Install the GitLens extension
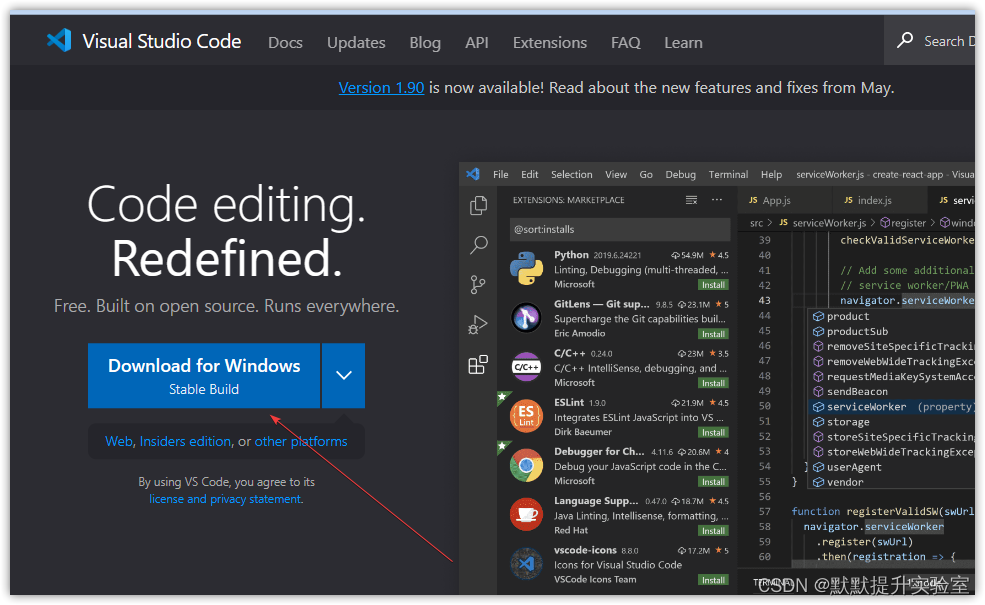Screen dimensions: 985x605 (713, 334)
